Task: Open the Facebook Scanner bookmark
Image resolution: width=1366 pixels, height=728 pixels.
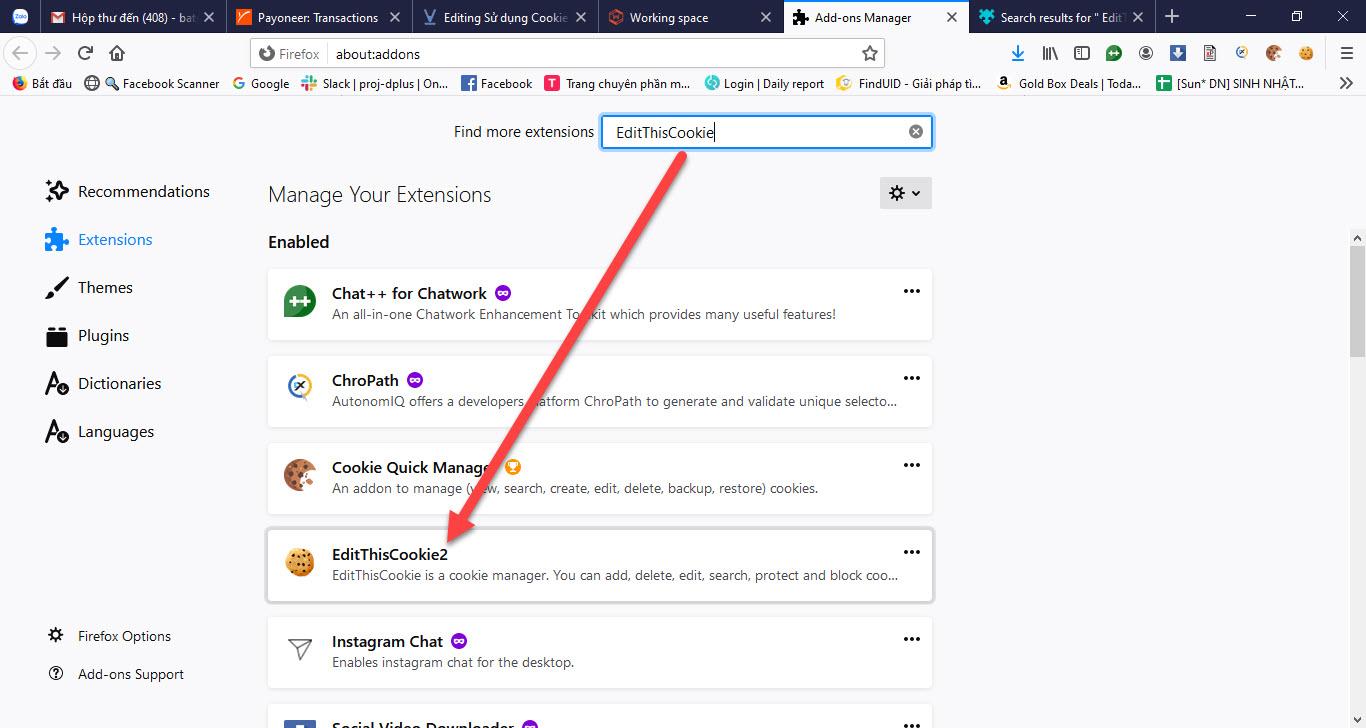Action: click(161, 84)
